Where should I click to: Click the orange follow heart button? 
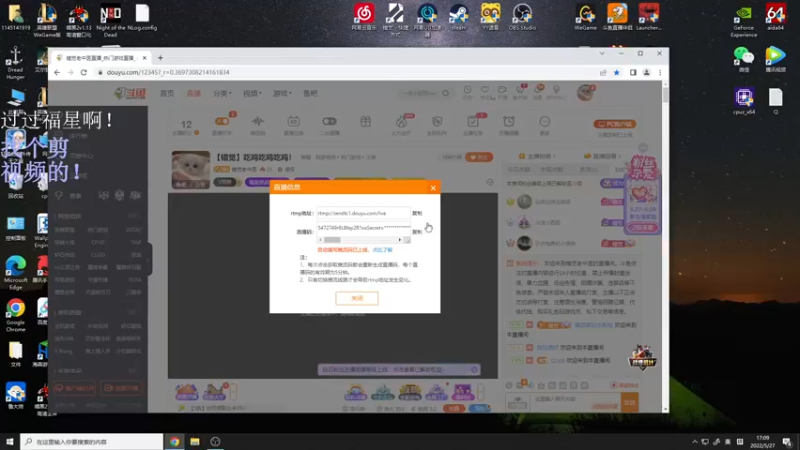point(479,157)
